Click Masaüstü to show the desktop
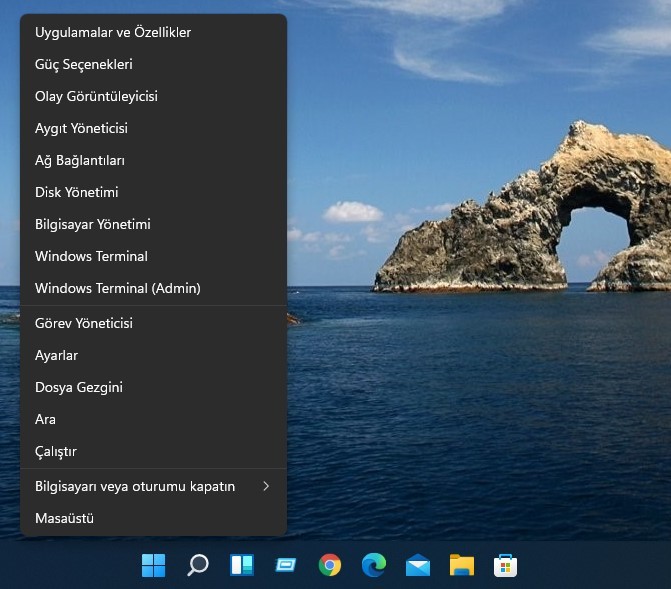Viewport: 671px width, 589px height. [64, 518]
